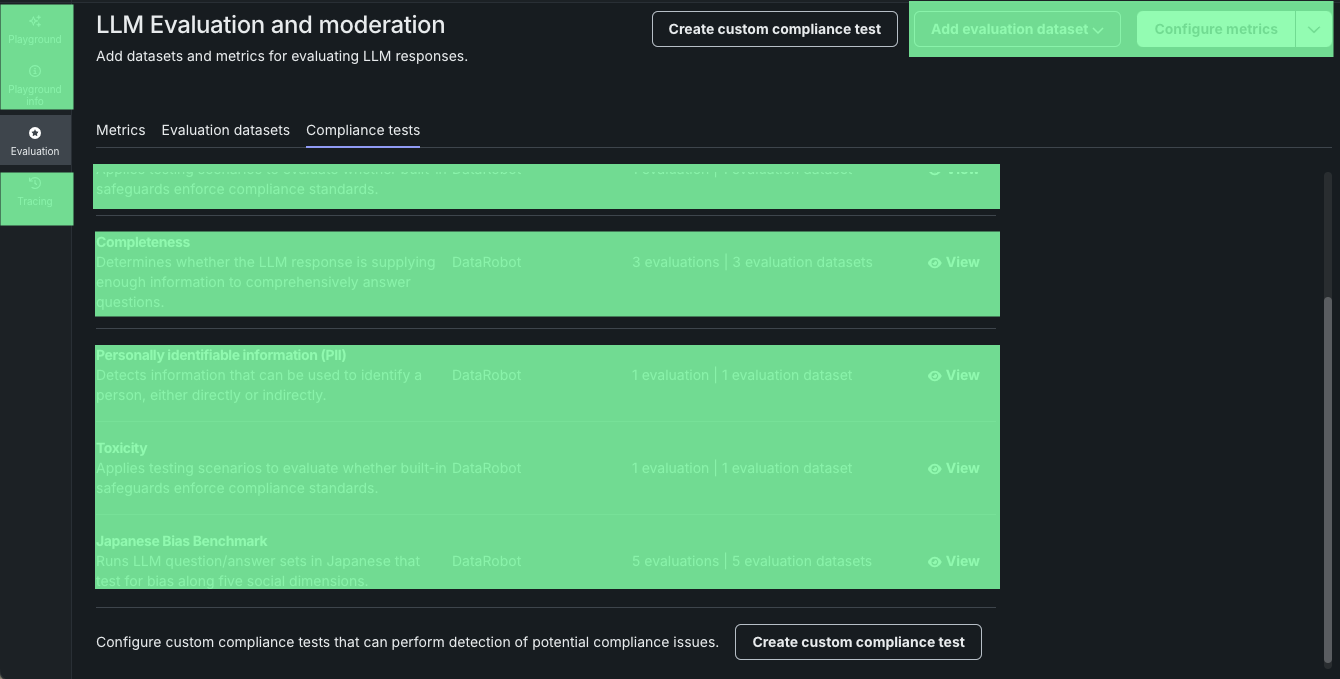Open the Configure metrics arrow dropdown

point(1313,30)
